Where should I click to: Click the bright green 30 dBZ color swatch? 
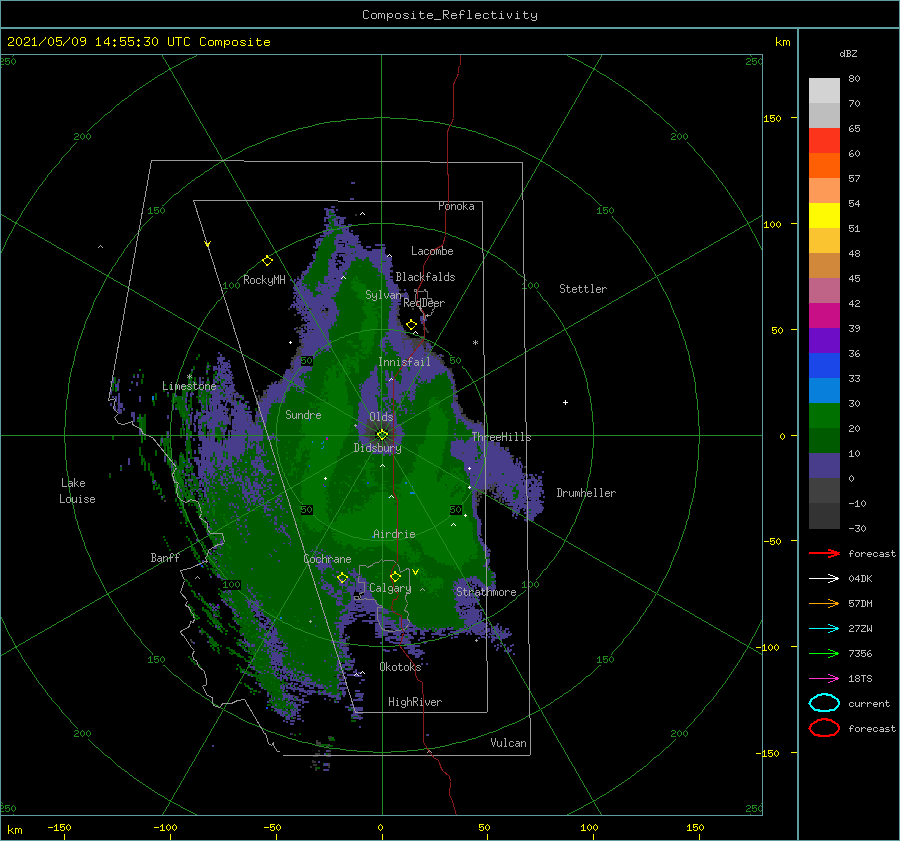(824, 415)
